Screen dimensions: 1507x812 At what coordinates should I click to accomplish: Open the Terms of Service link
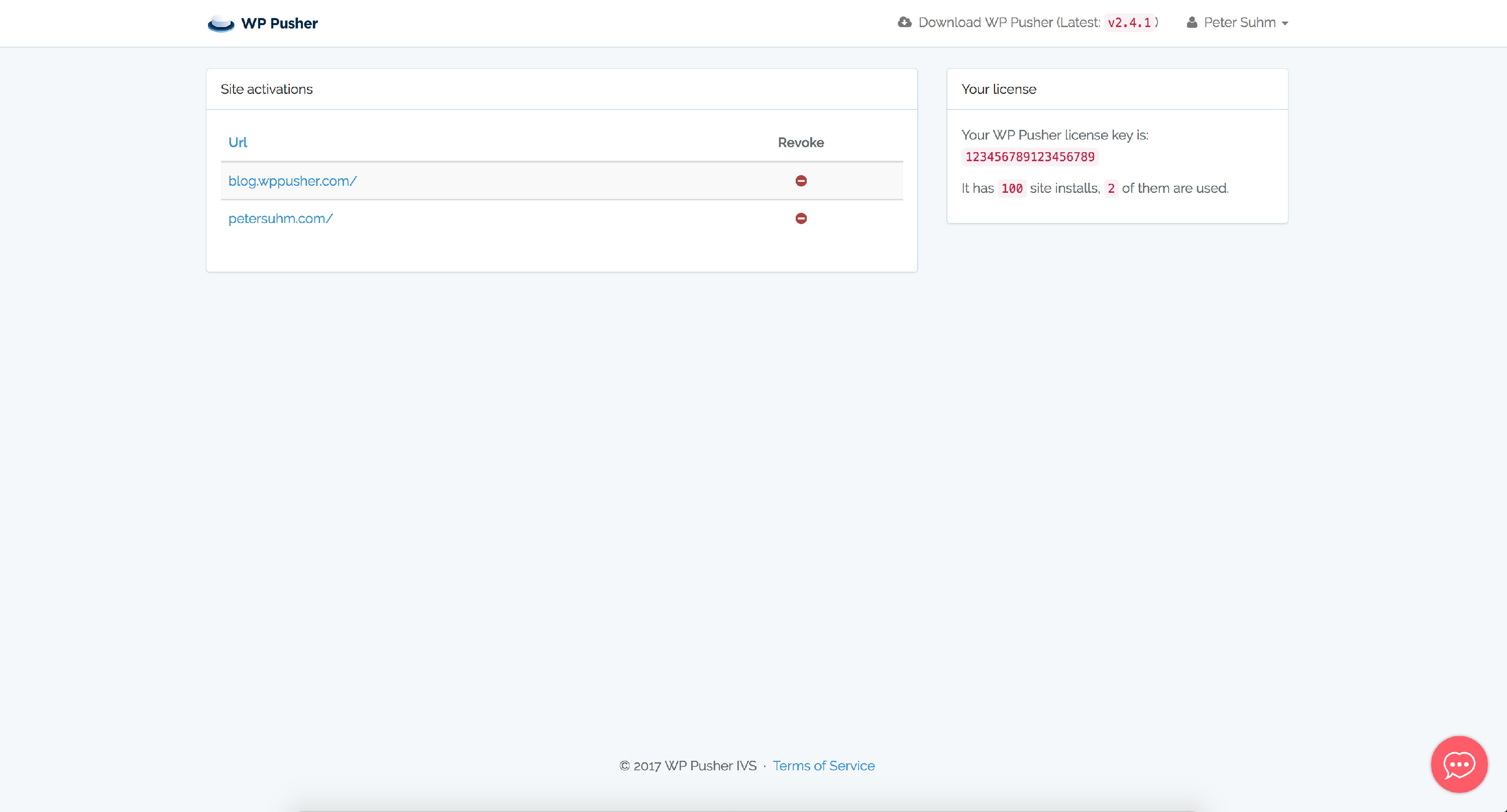point(823,765)
